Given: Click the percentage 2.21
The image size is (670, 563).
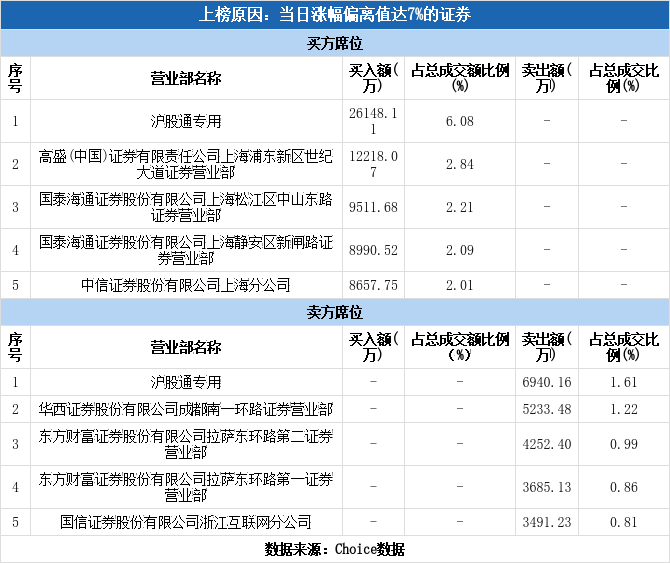Looking at the screenshot, I should click(460, 207).
